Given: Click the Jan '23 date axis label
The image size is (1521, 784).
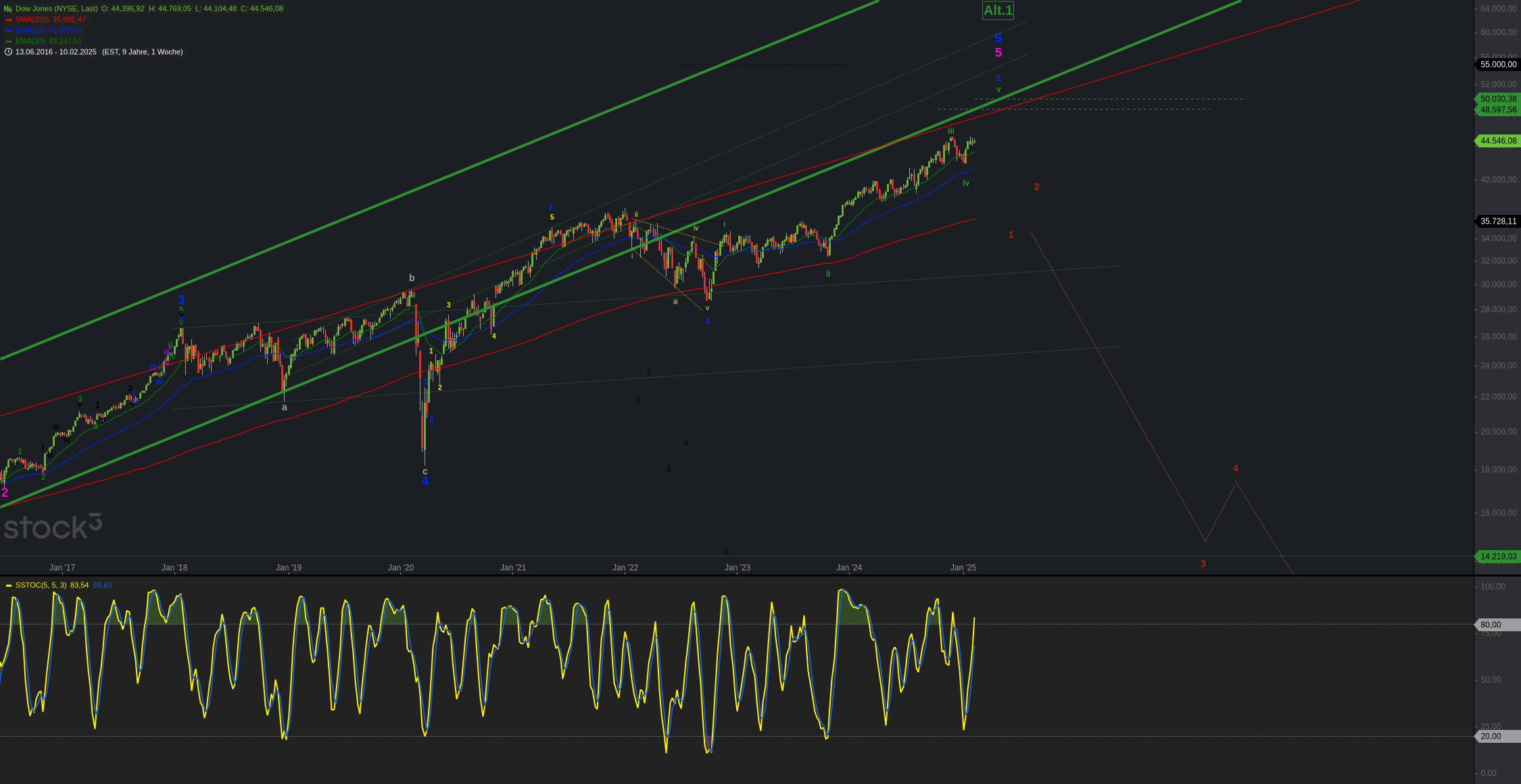Looking at the screenshot, I should (738, 568).
